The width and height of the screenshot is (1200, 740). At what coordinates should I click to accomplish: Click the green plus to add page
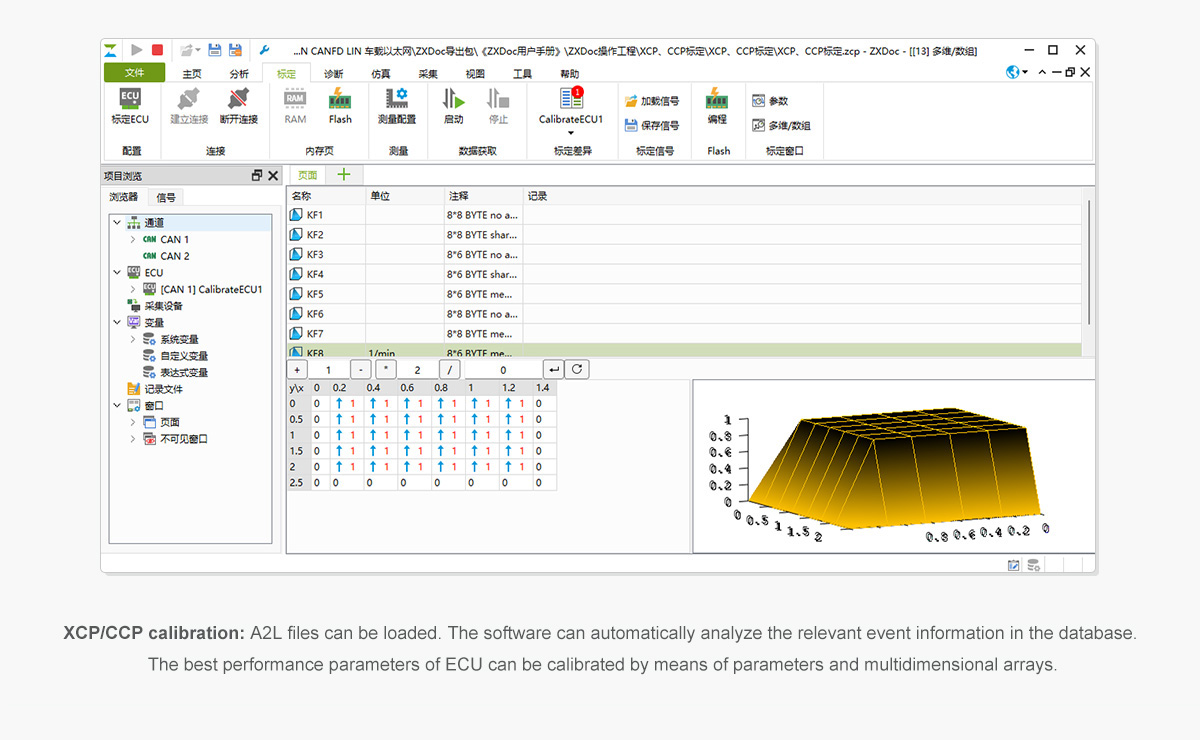tap(343, 174)
